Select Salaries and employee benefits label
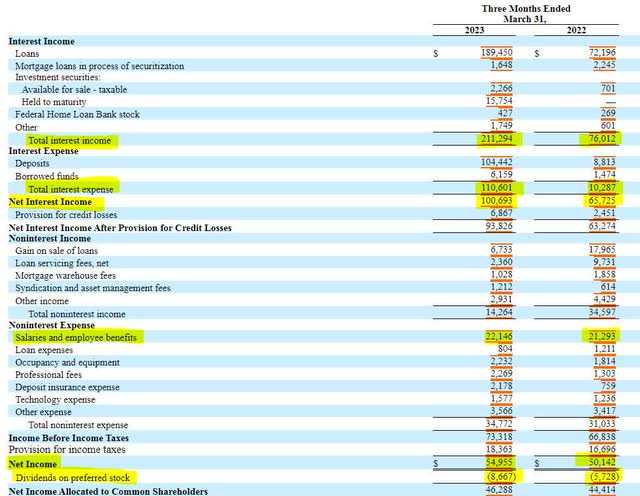This screenshot has width=640, height=496. coord(76,338)
